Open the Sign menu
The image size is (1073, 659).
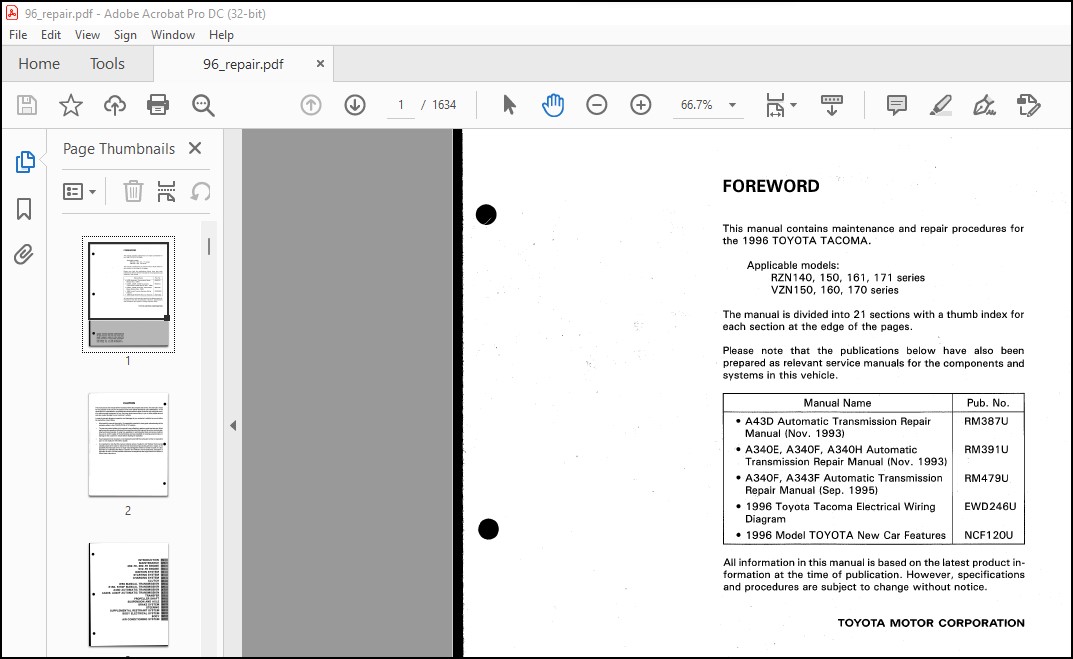coord(125,35)
